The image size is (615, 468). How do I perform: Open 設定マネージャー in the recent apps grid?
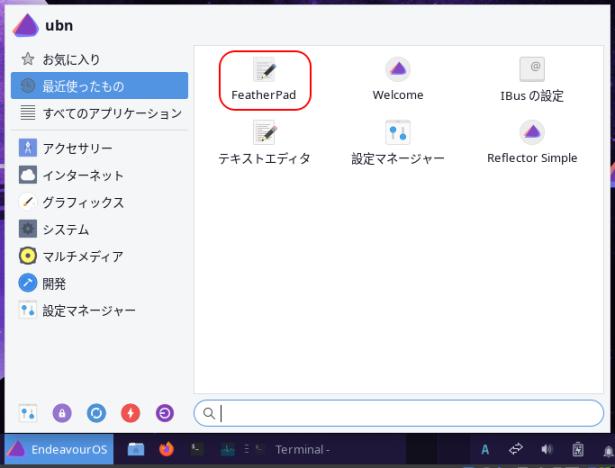tap(398, 143)
